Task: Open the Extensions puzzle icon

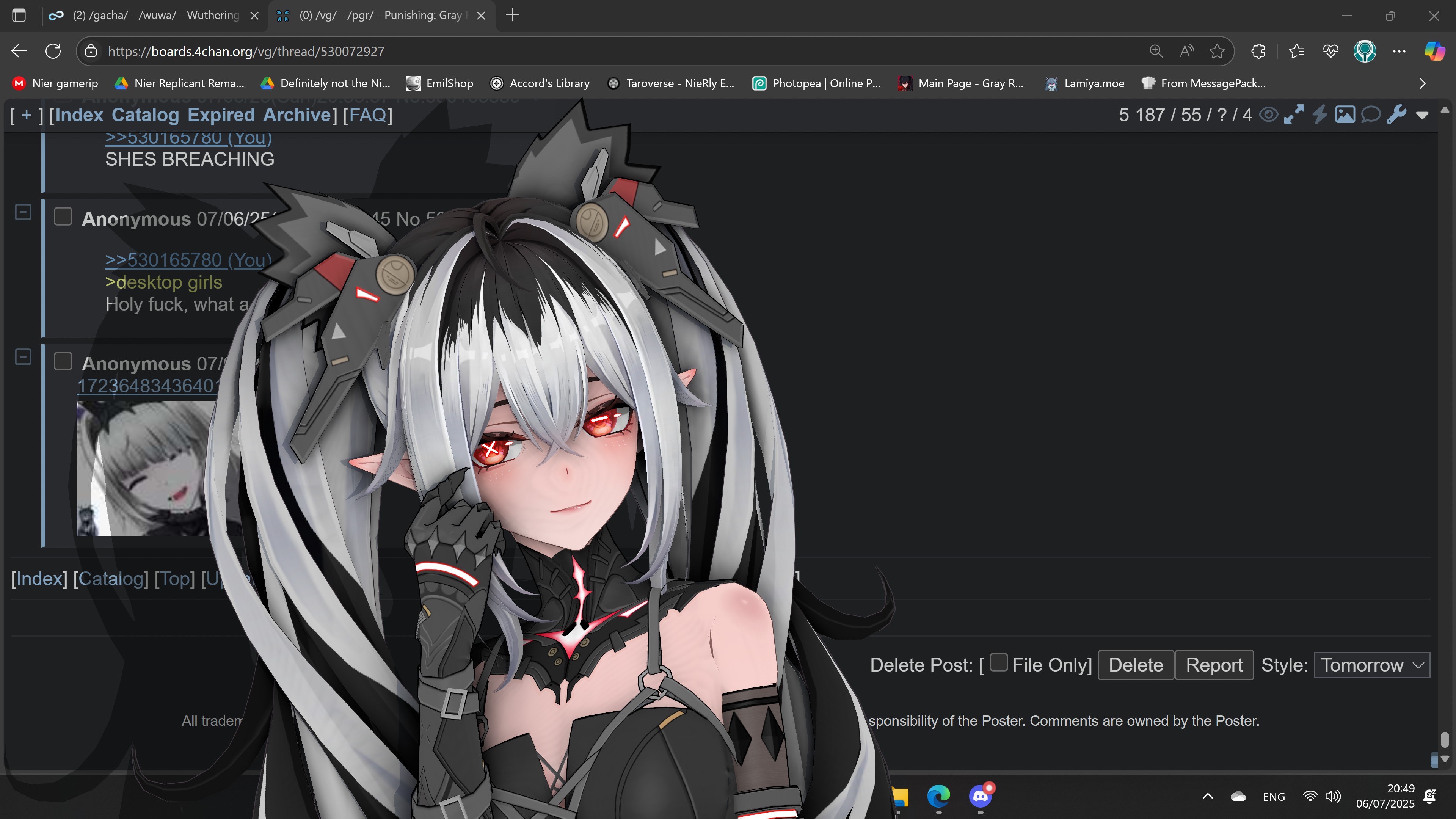Action: pyautogui.click(x=1259, y=52)
